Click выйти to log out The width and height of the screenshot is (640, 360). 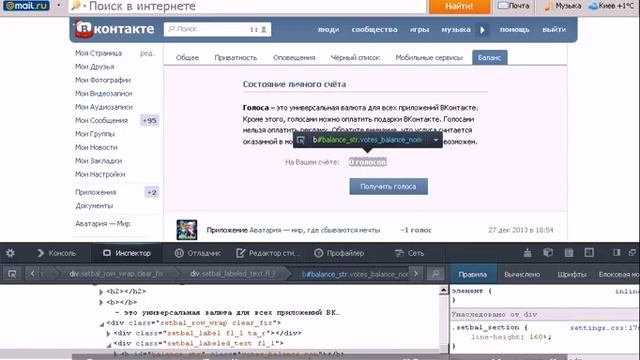[554, 29]
